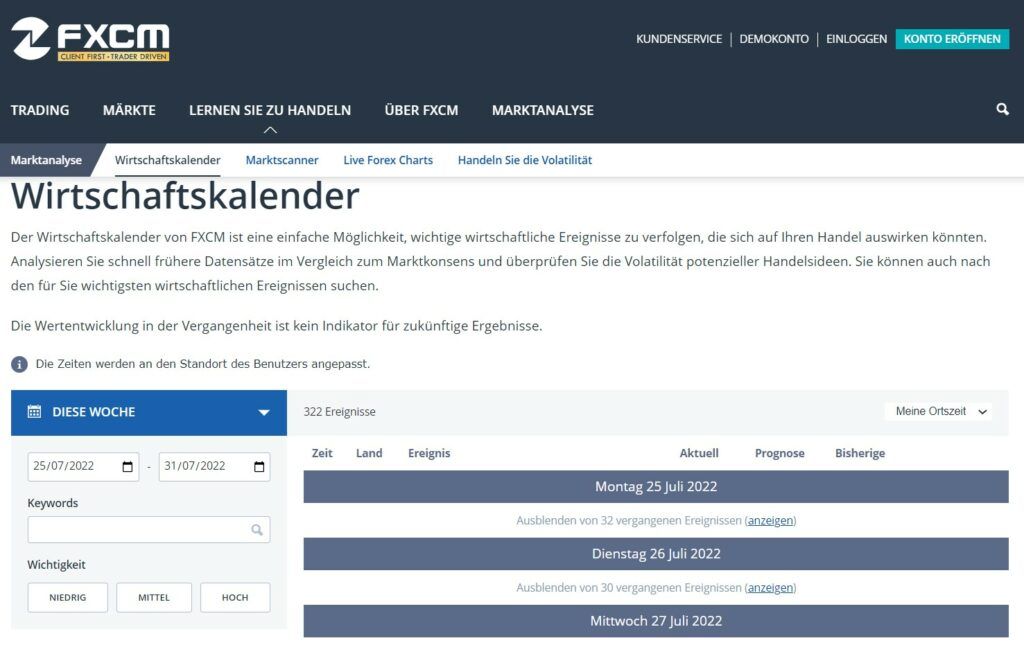Open the site search magnifier icon
Image resolution: width=1024 pixels, height=645 pixels.
(1002, 109)
